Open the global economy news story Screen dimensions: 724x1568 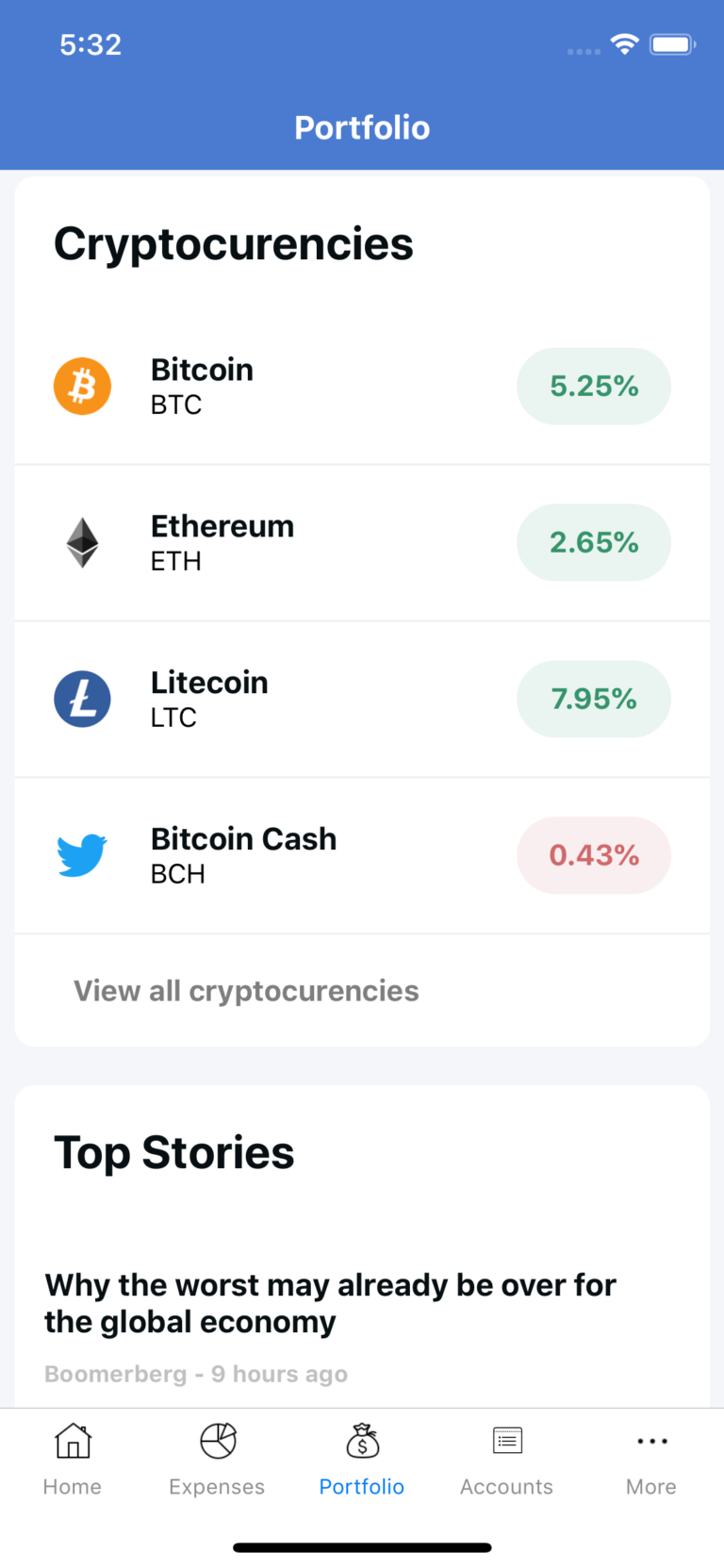330,1304
